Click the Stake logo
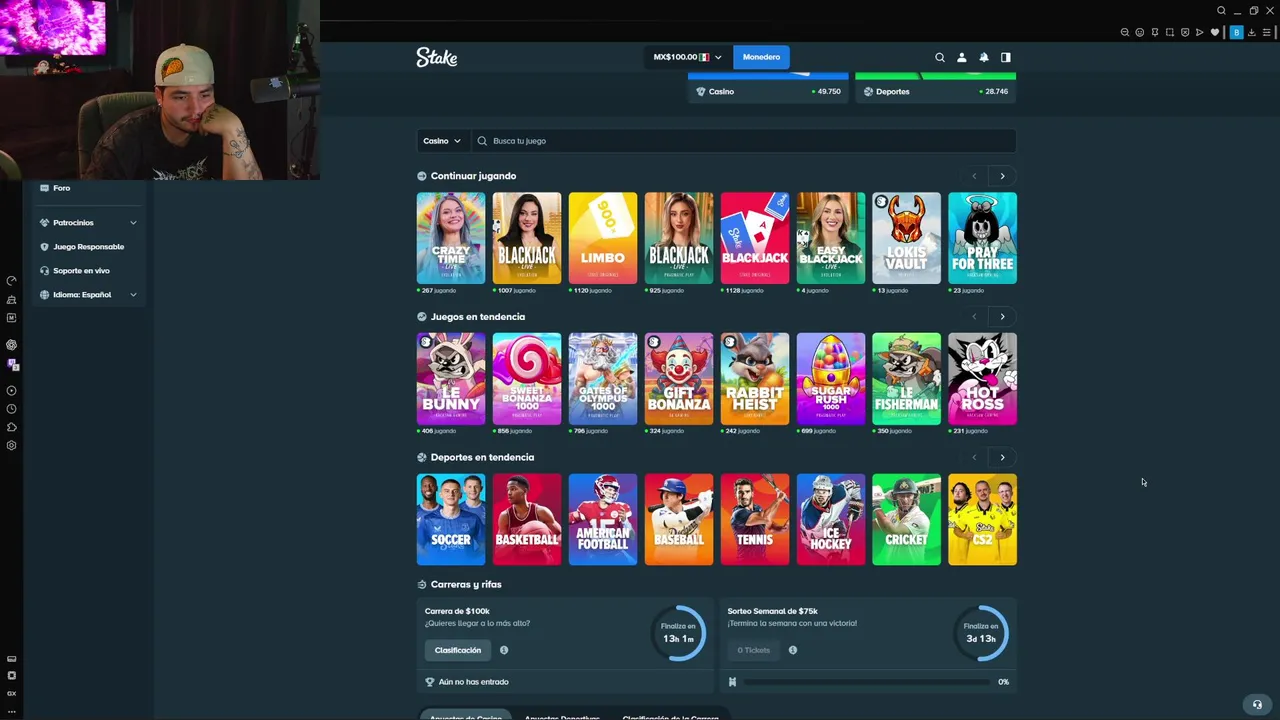This screenshot has height=720, width=1280. point(437,57)
